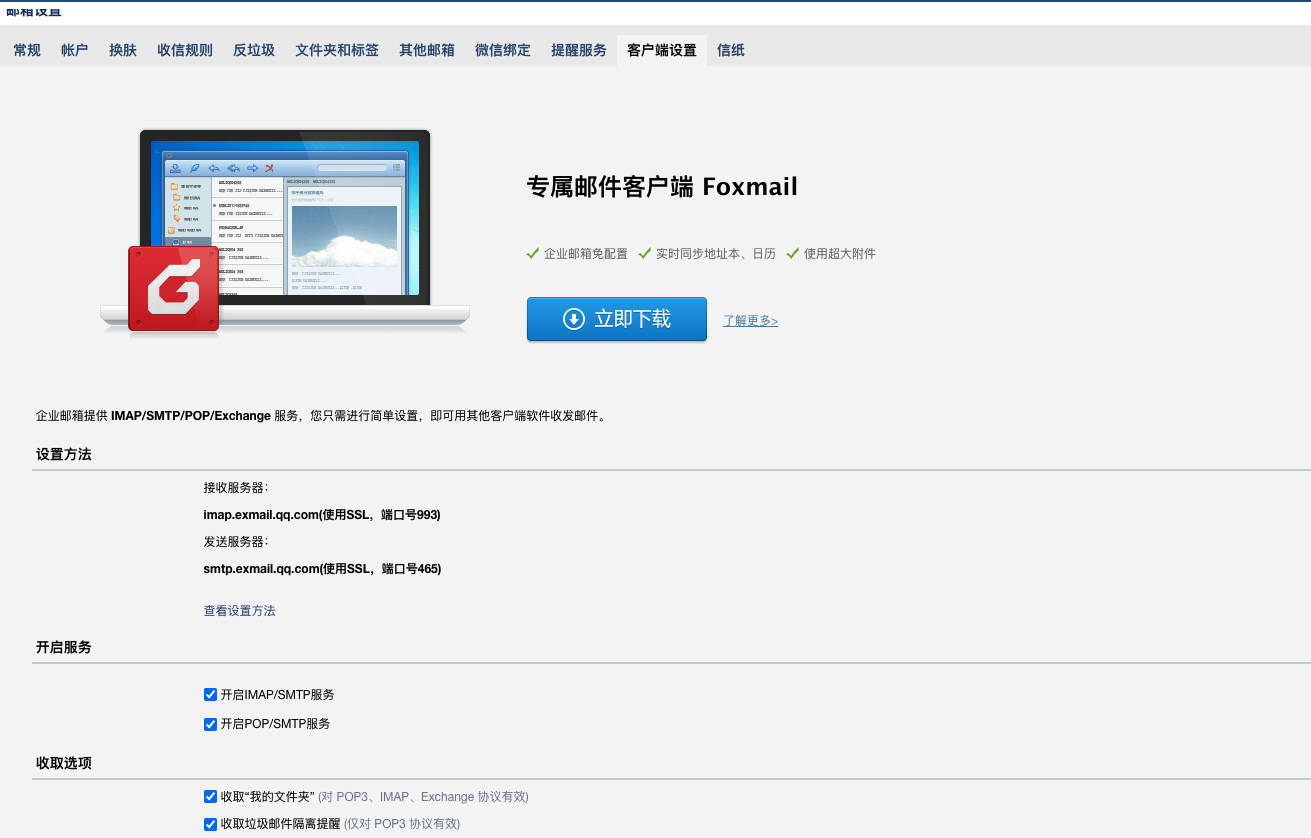Click the imap.exmail.qq.com server text
The image size is (1311, 838).
(322, 515)
